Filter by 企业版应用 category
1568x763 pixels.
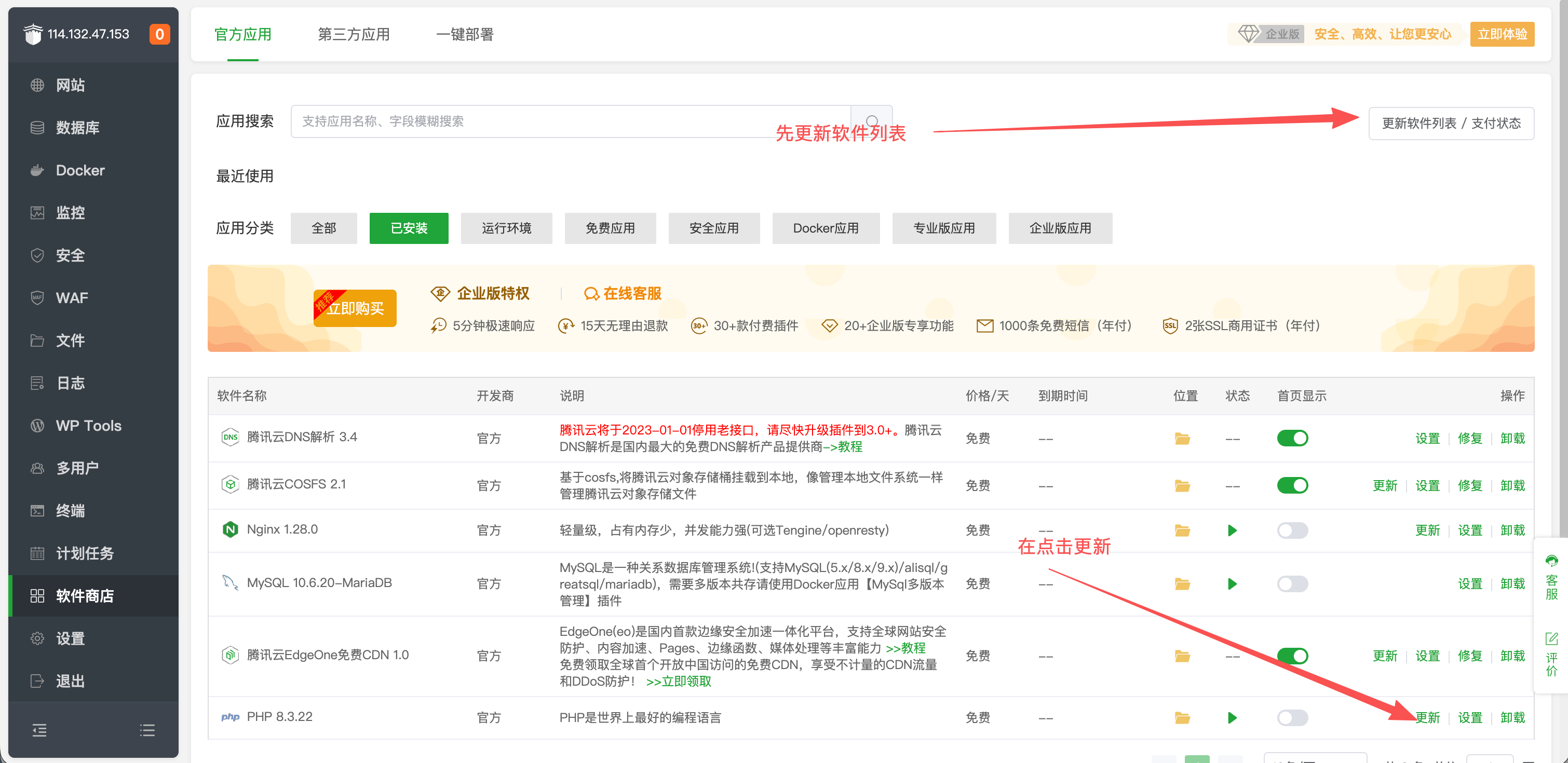[x=1060, y=228]
